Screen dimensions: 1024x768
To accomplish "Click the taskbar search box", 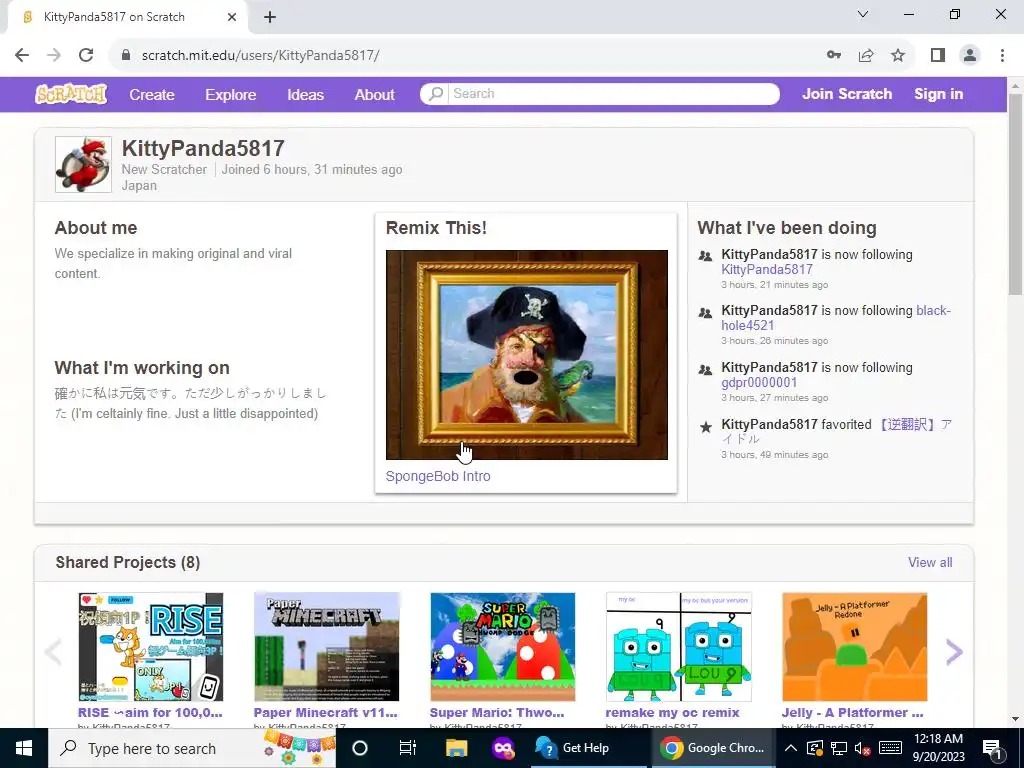I will [x=192, y=748].
